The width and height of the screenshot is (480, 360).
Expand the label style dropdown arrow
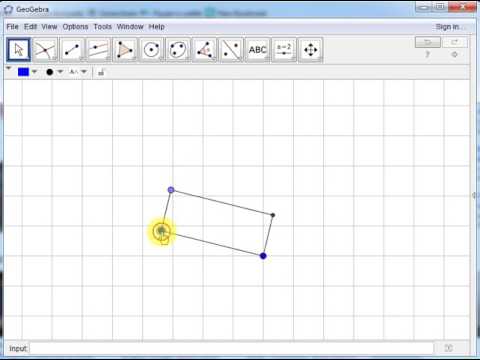coord(84,71)
